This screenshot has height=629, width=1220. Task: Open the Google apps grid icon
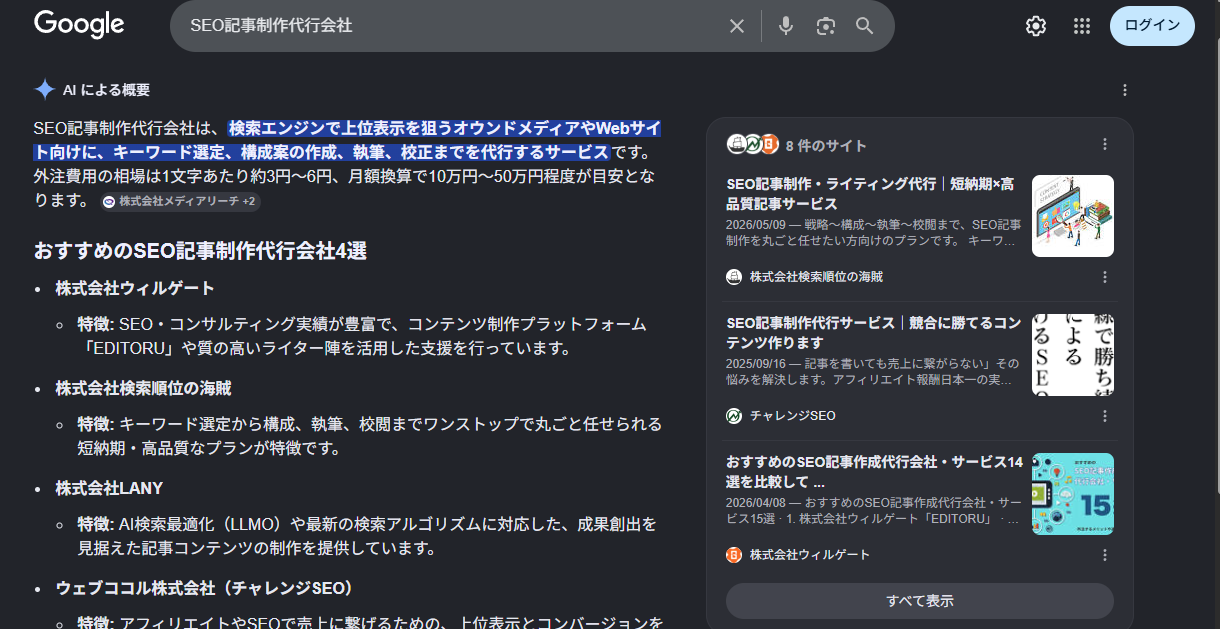pos(1081,26)
